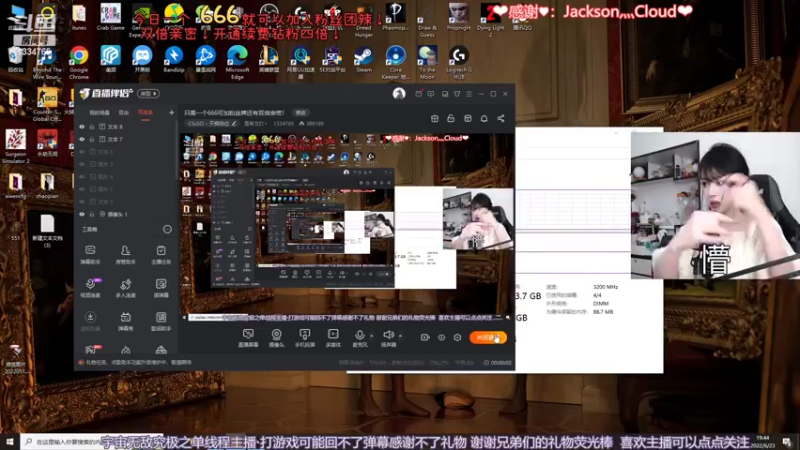This screenshot has height=450, width=800.
Task: Switch to the 我的场景 tab
Action: click(x=99, y=112)
